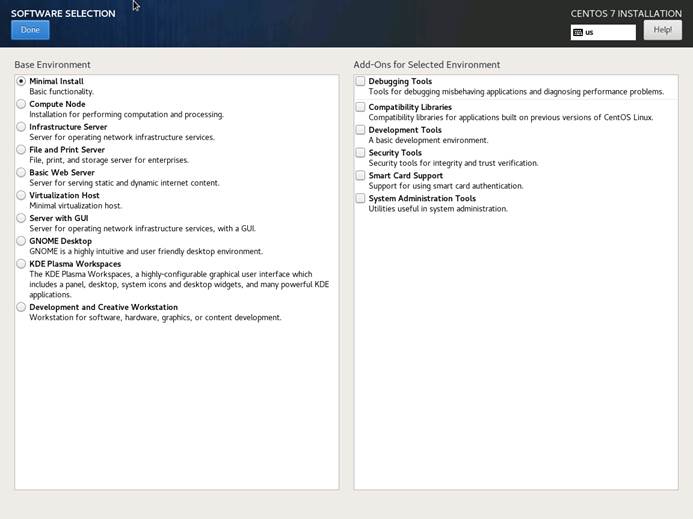The image size is (693, 519).
Task: Pick the Server with GUI radio button
Action: pos(21,218)
